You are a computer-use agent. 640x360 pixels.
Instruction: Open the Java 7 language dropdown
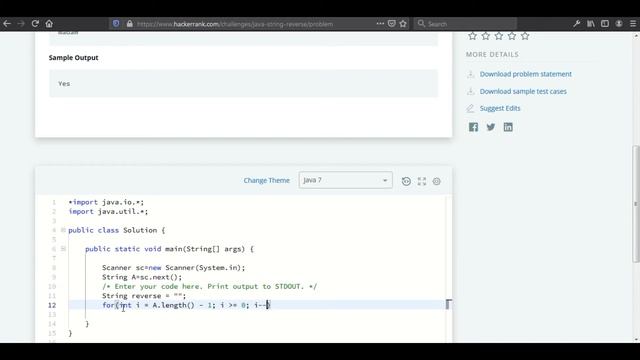coord(346,180)
